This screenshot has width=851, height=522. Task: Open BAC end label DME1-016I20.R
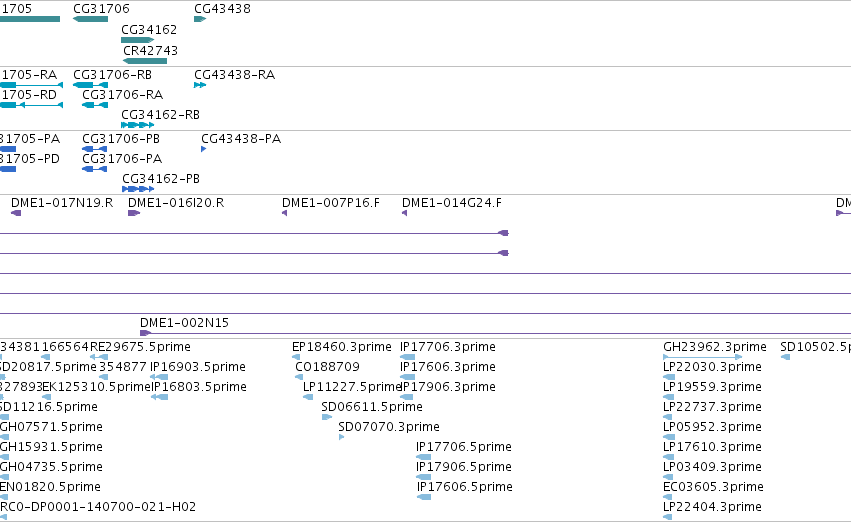click(176, 202)
